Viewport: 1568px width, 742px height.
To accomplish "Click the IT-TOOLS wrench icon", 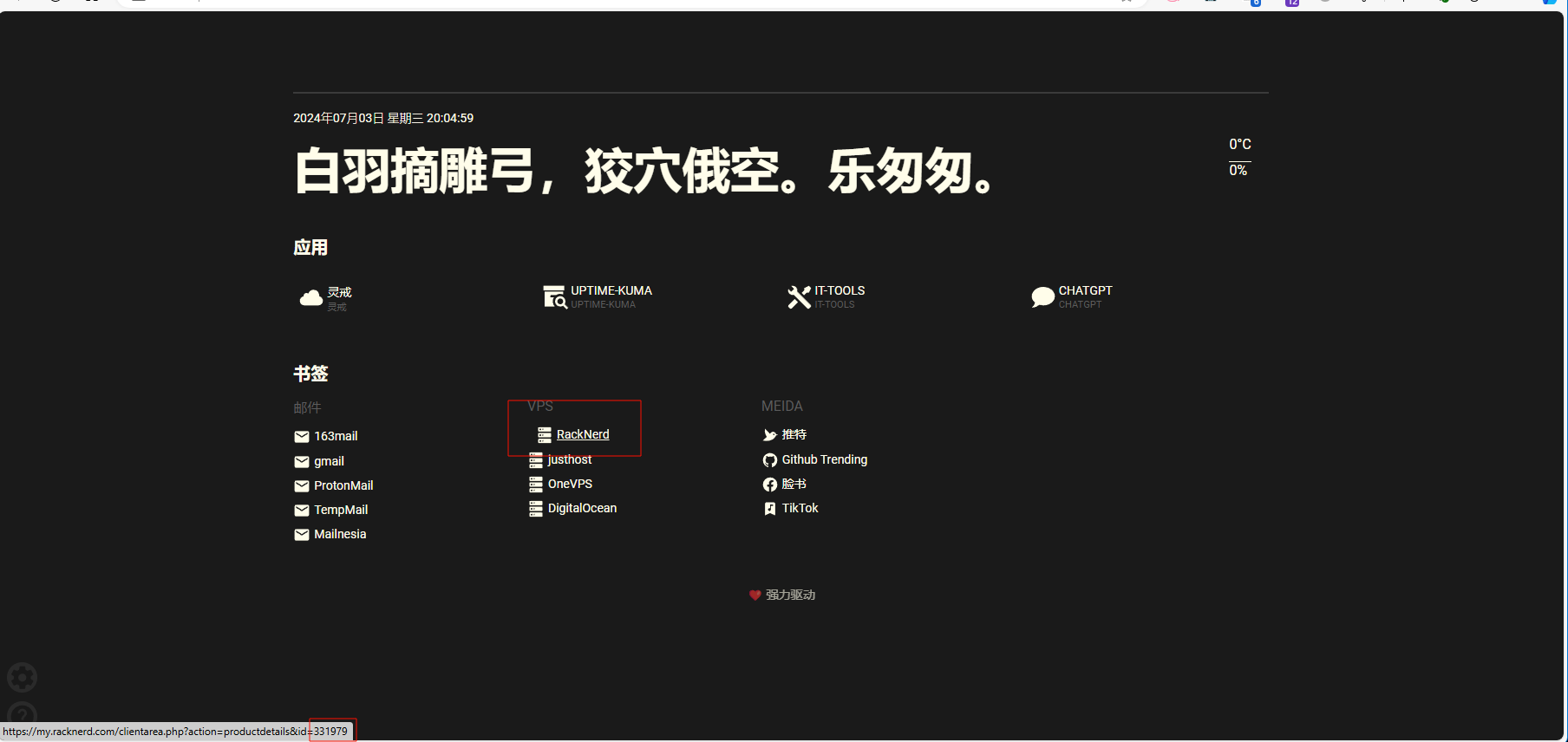I will click(x=799, y=297).
